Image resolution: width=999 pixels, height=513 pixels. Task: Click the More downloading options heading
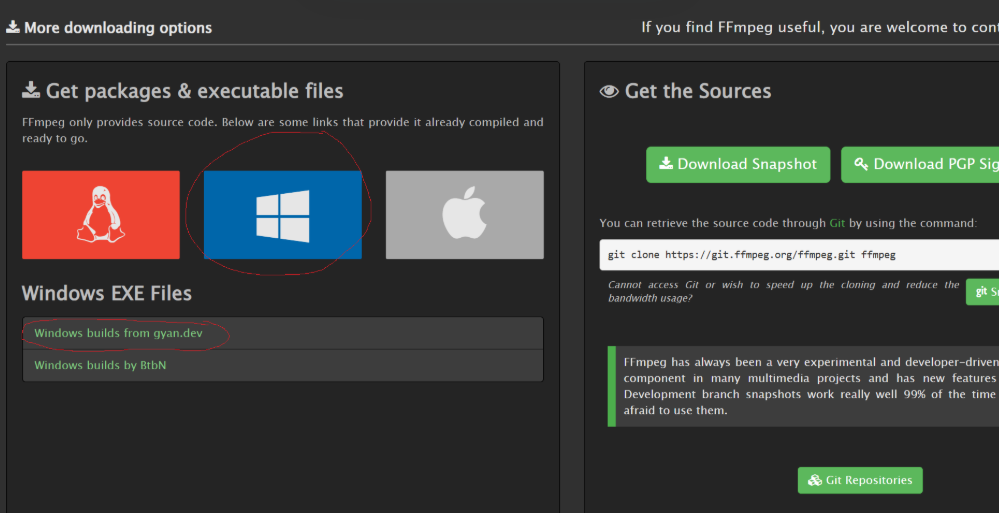point(117,27)
